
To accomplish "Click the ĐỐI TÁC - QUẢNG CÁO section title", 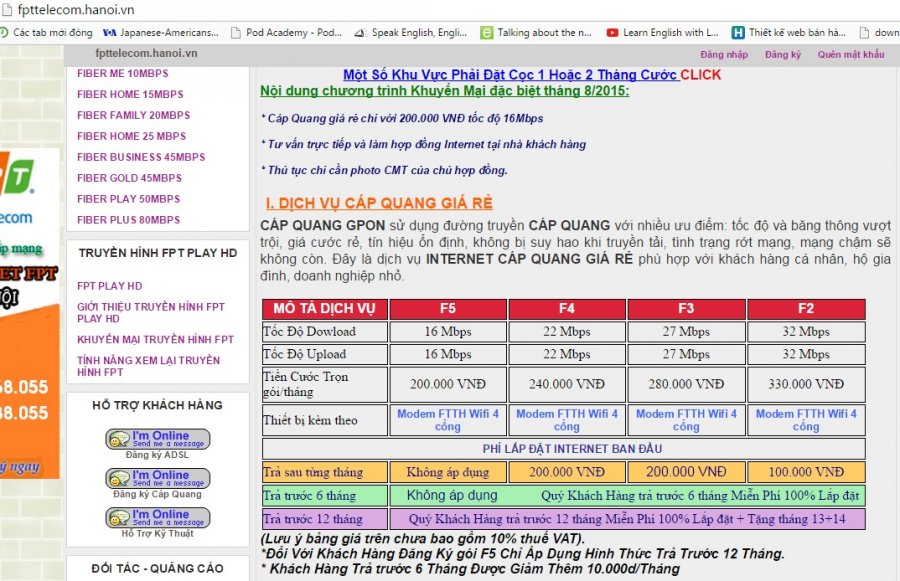I will point(157,569).
